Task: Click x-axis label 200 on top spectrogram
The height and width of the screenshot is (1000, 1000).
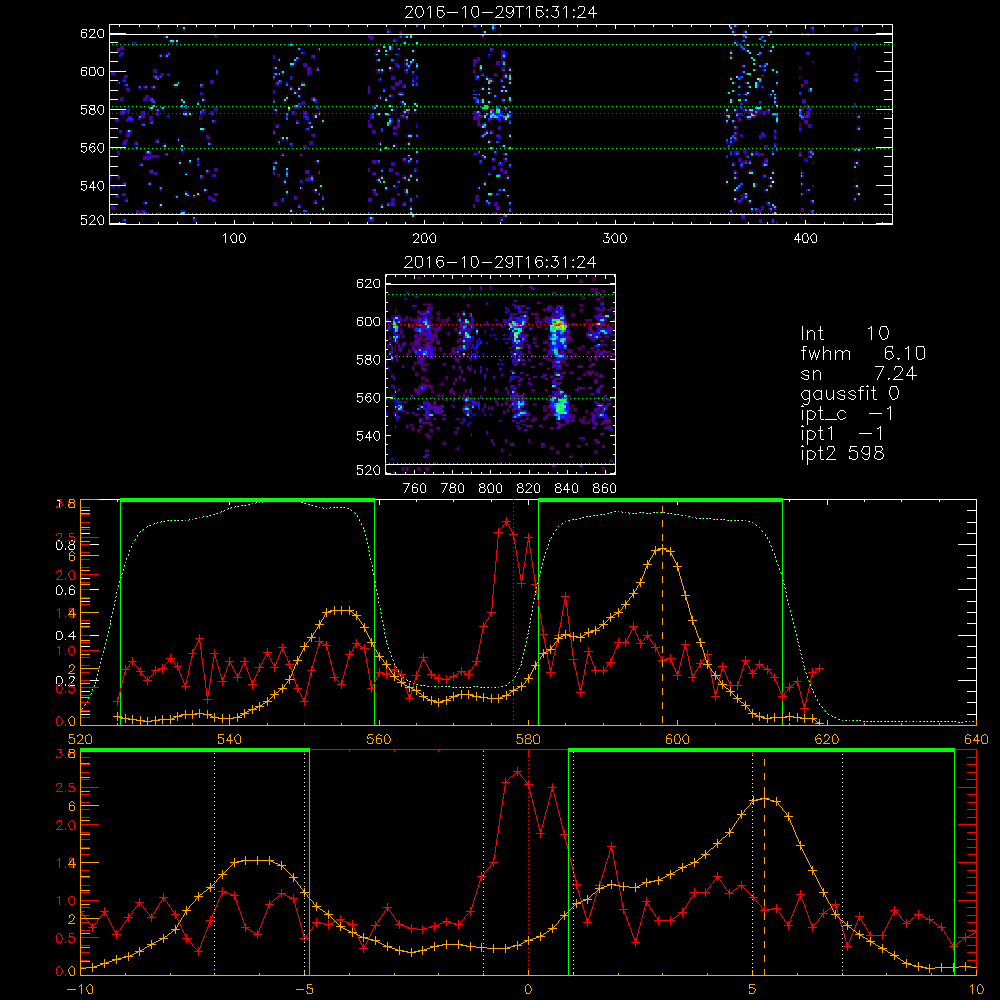Action: click(x=424, y=239)
